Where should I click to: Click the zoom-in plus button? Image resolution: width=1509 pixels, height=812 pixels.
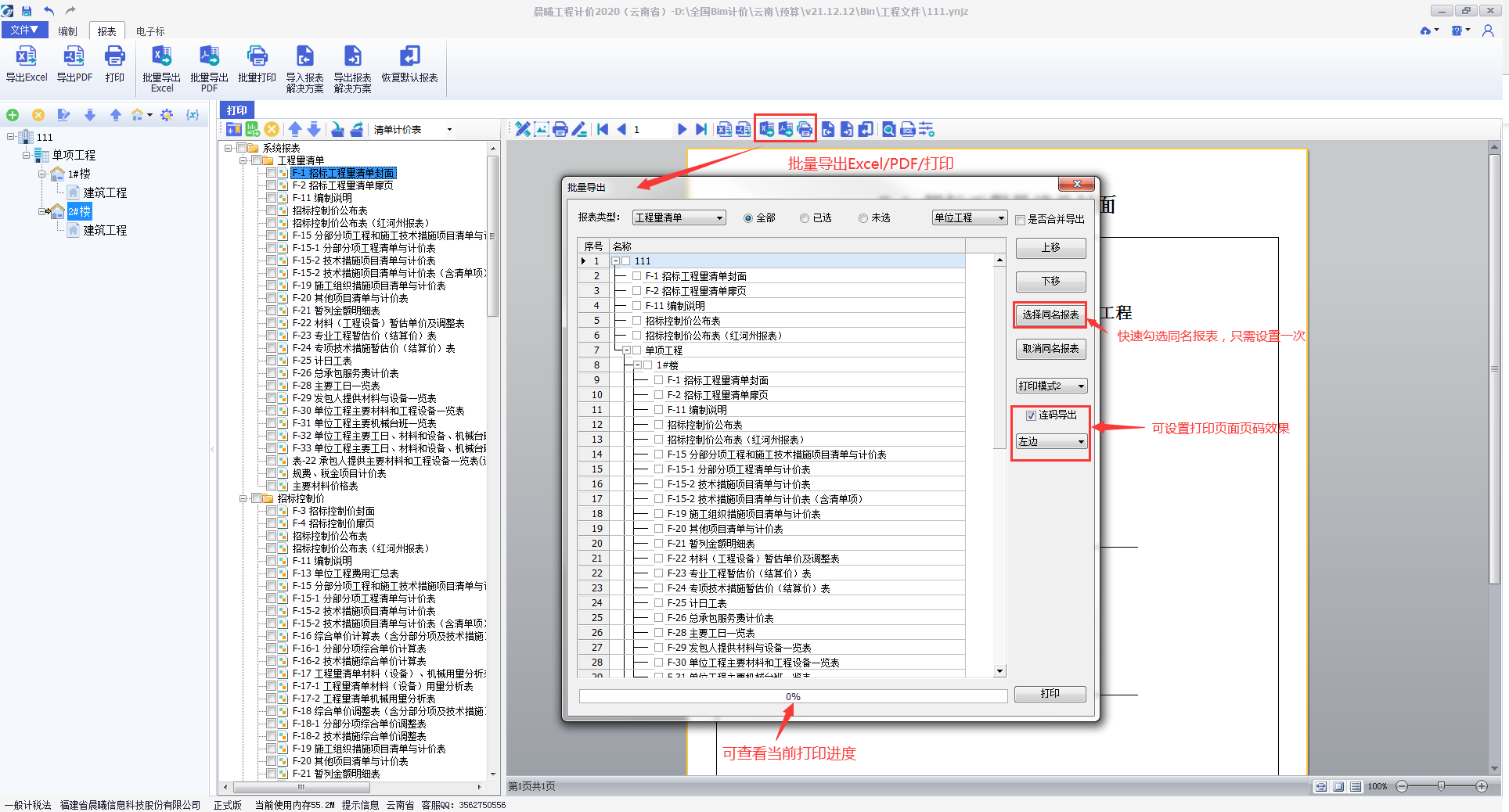click(1482, 786)
